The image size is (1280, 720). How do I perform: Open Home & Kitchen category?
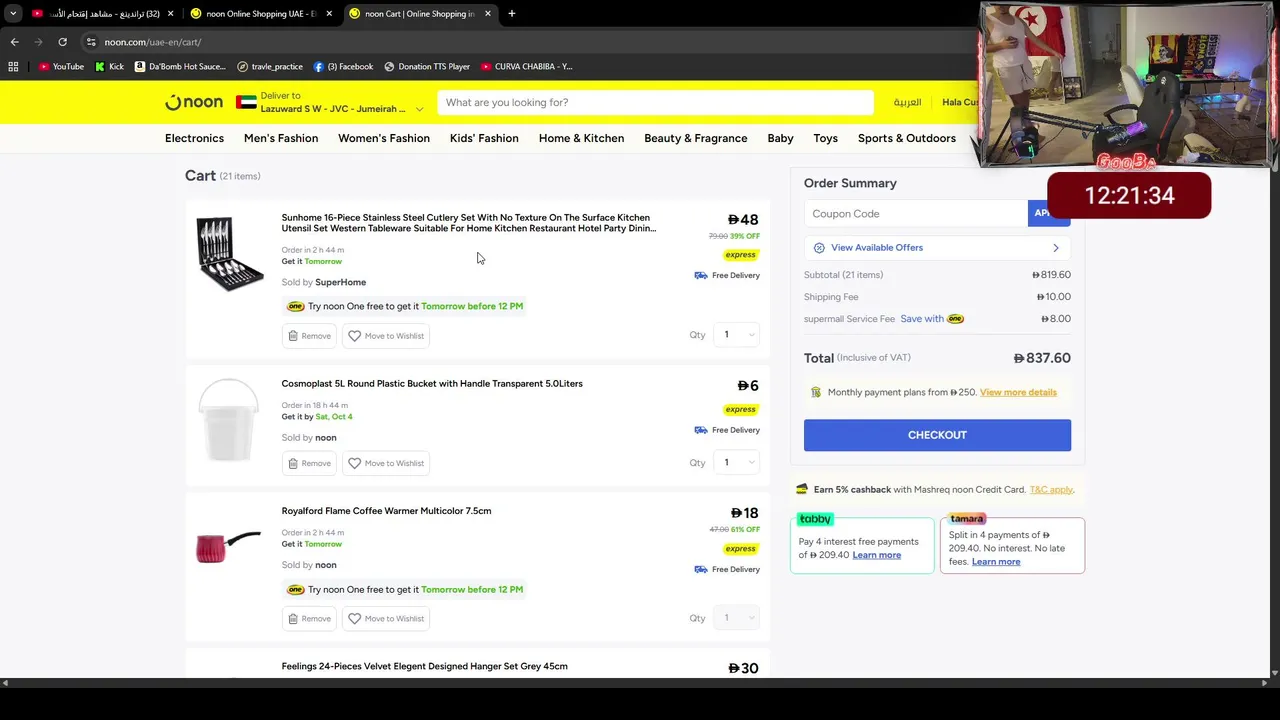(x=581, y=138)
